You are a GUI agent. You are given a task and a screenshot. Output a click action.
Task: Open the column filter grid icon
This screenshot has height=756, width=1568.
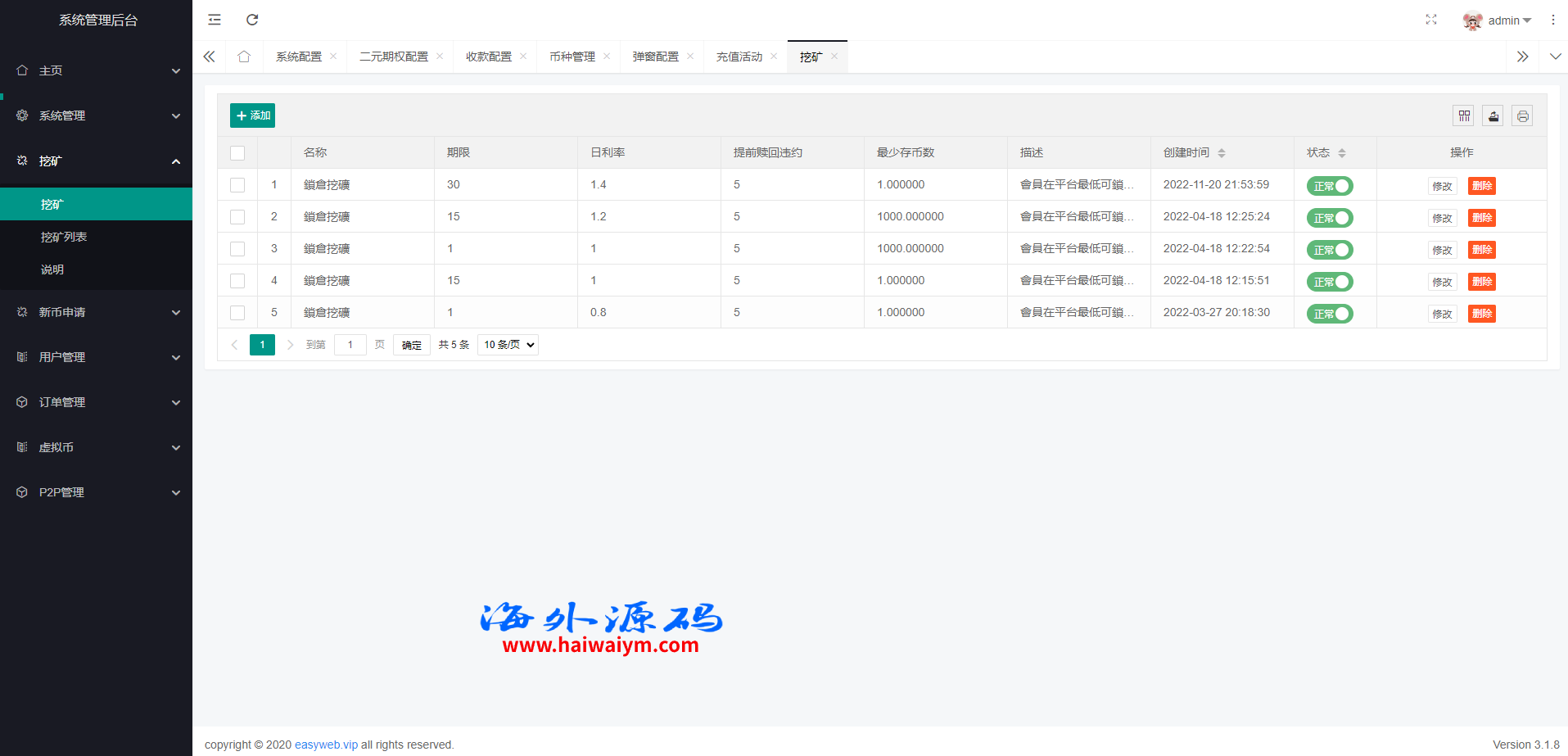1464,116
